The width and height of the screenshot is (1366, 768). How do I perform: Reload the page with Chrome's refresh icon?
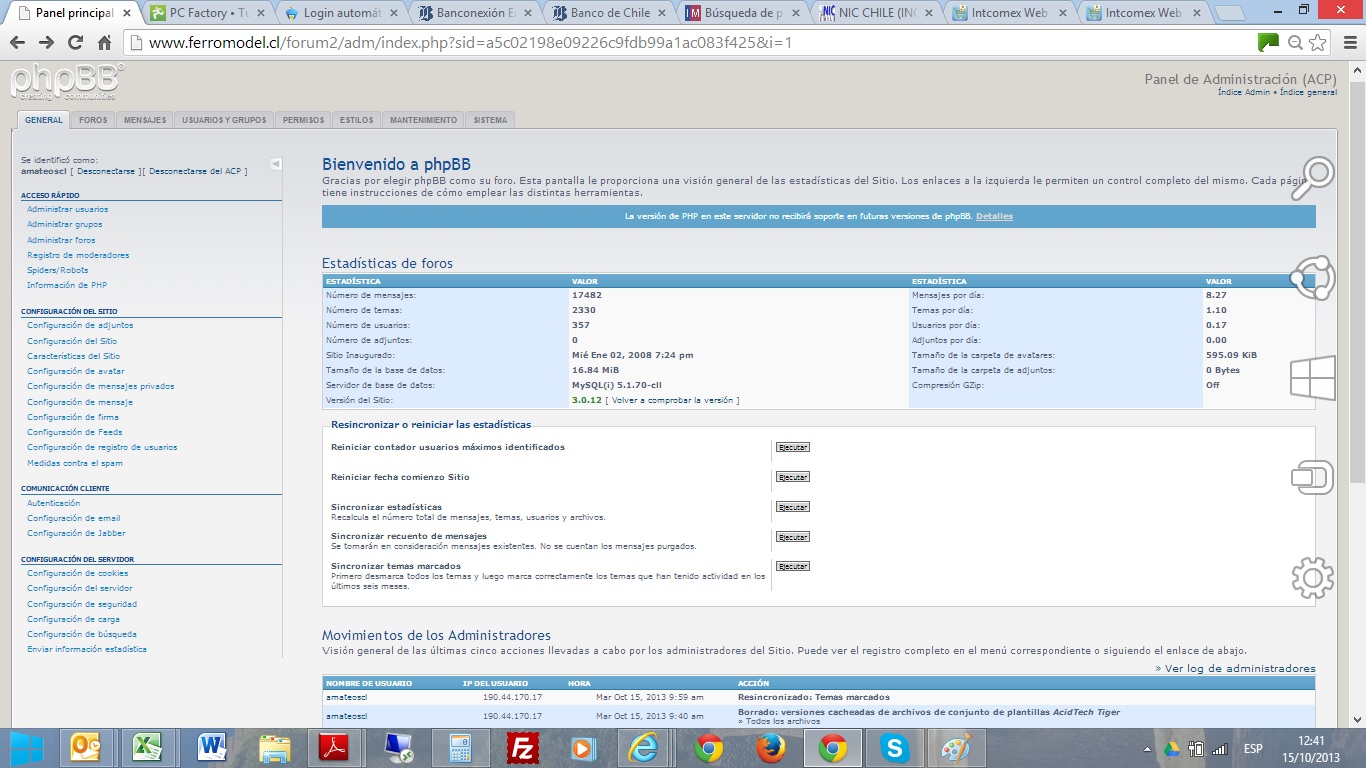click(x=75, y=42)
